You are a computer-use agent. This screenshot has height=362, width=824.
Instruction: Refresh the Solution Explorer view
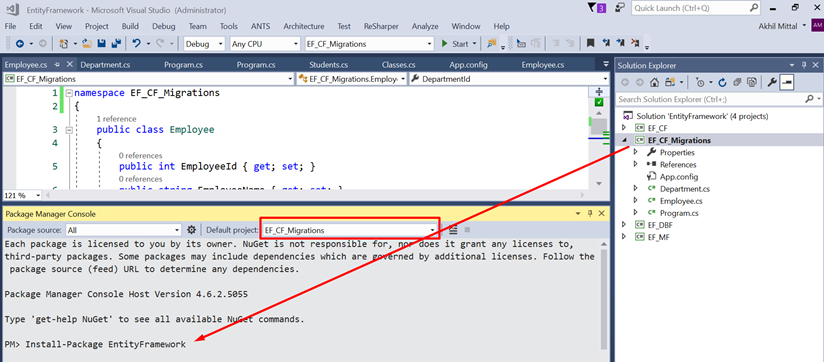[722, 82]
